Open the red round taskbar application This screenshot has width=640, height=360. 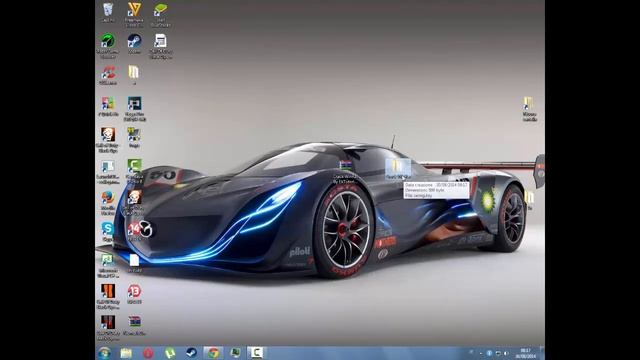(148, 353)
